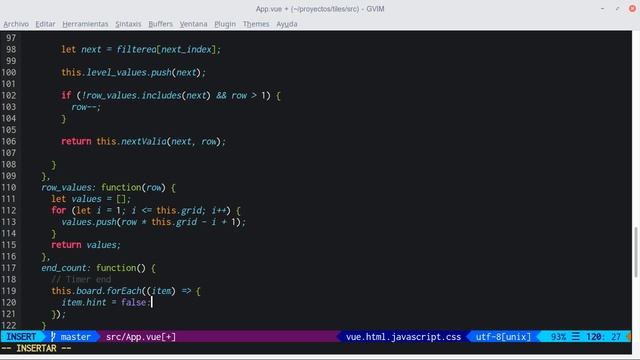Click the -- INSERTAR -- mode message
Viewport: 640px width, 360px height.
coord(36,349)
